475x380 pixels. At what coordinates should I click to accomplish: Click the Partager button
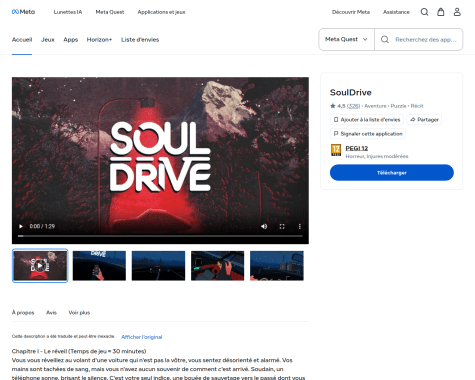pos(424,119)
